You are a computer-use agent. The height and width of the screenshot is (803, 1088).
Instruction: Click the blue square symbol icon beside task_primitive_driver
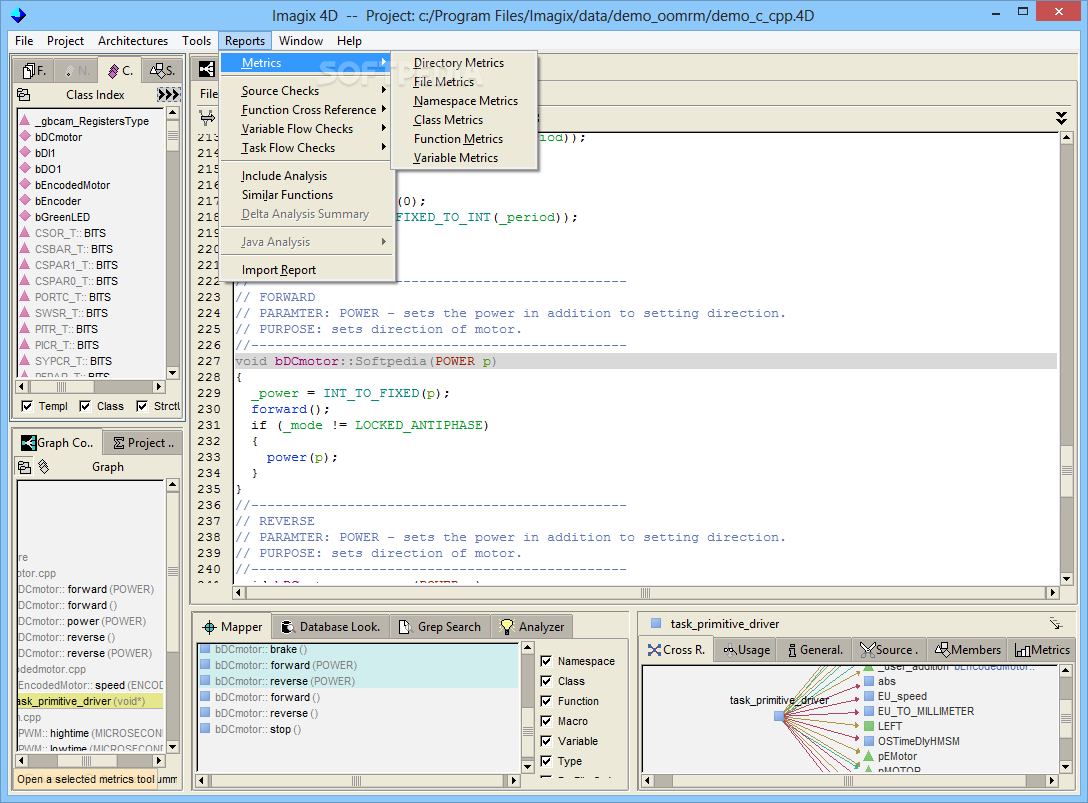(x=656, y=623)
